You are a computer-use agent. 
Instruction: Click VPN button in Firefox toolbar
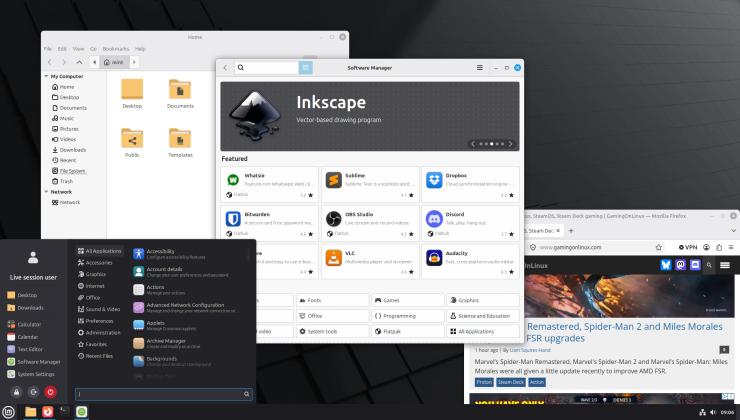688,247
